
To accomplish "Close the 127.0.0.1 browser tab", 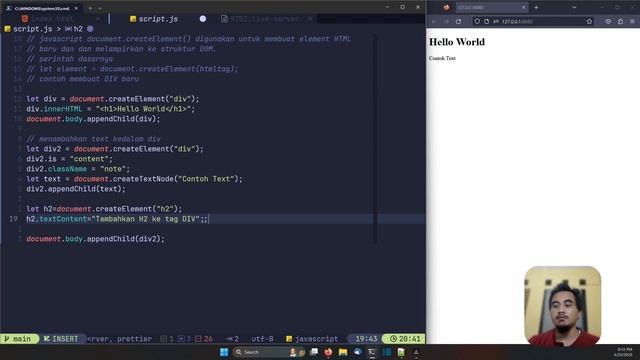I will (524, 7).
